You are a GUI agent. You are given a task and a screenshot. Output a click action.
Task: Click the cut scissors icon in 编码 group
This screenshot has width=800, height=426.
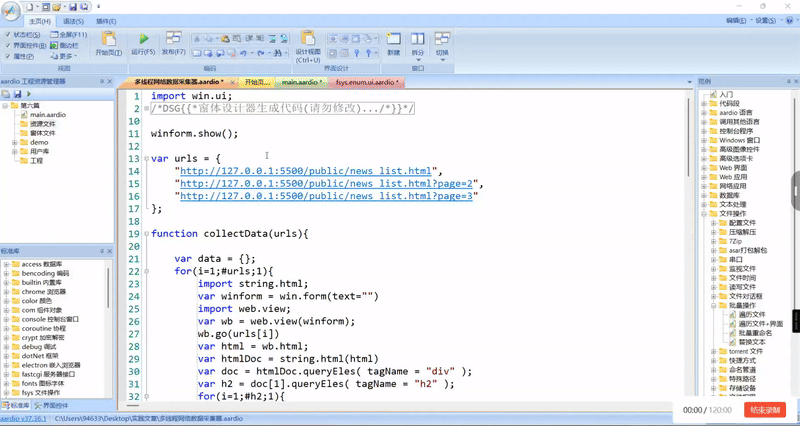pos(197,39)
